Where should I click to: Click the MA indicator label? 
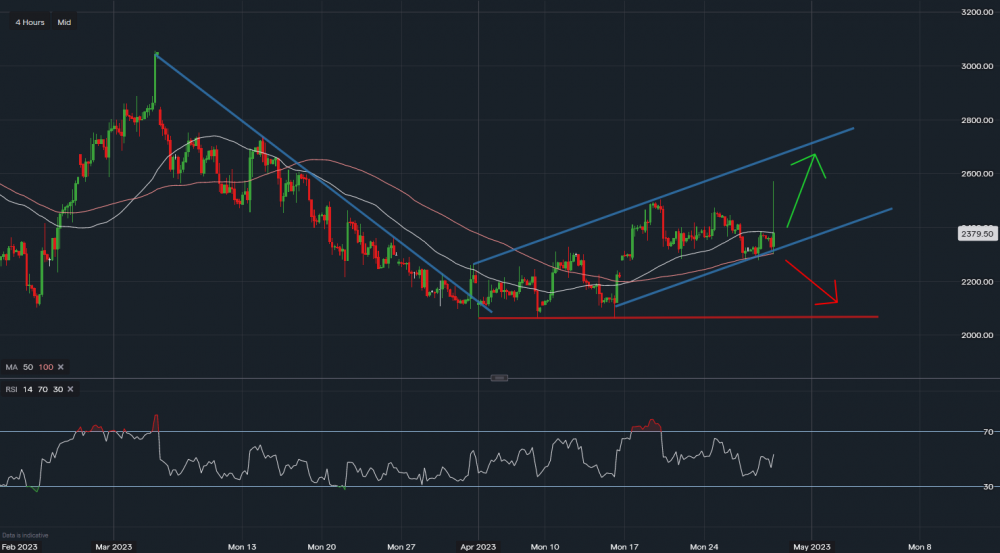point(11,367)
